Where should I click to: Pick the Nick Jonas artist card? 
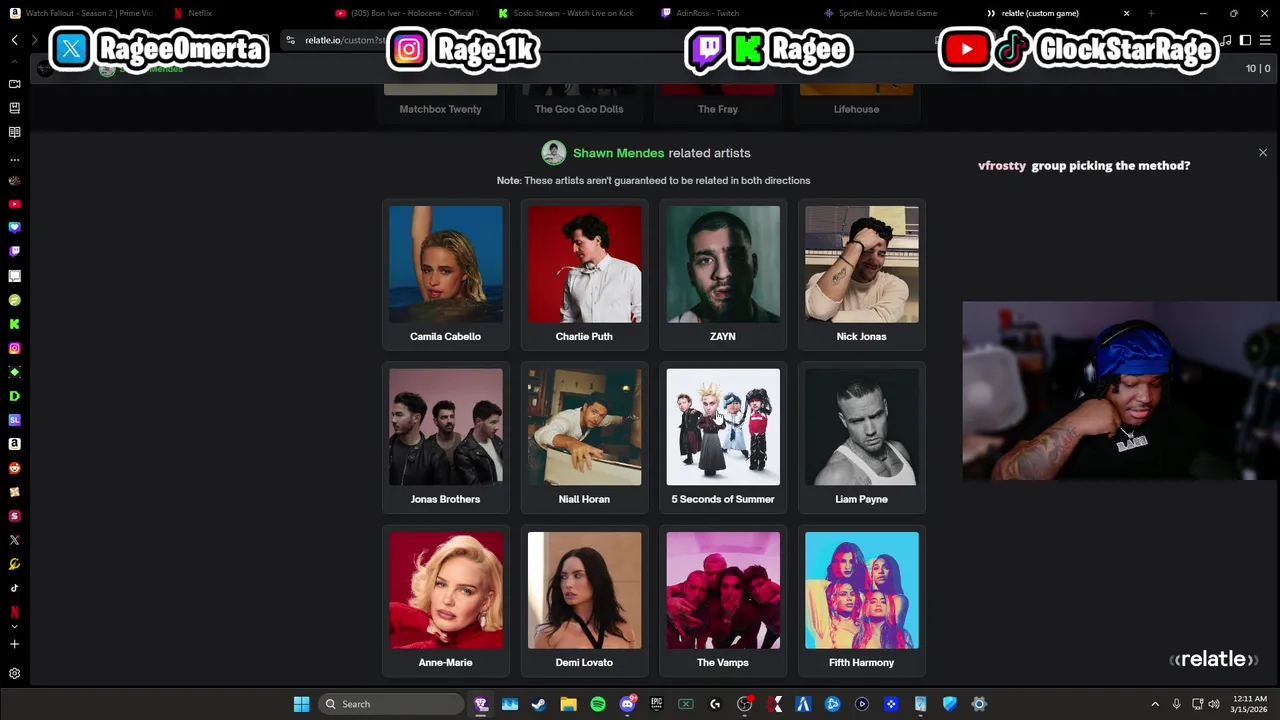pos(861,274)
